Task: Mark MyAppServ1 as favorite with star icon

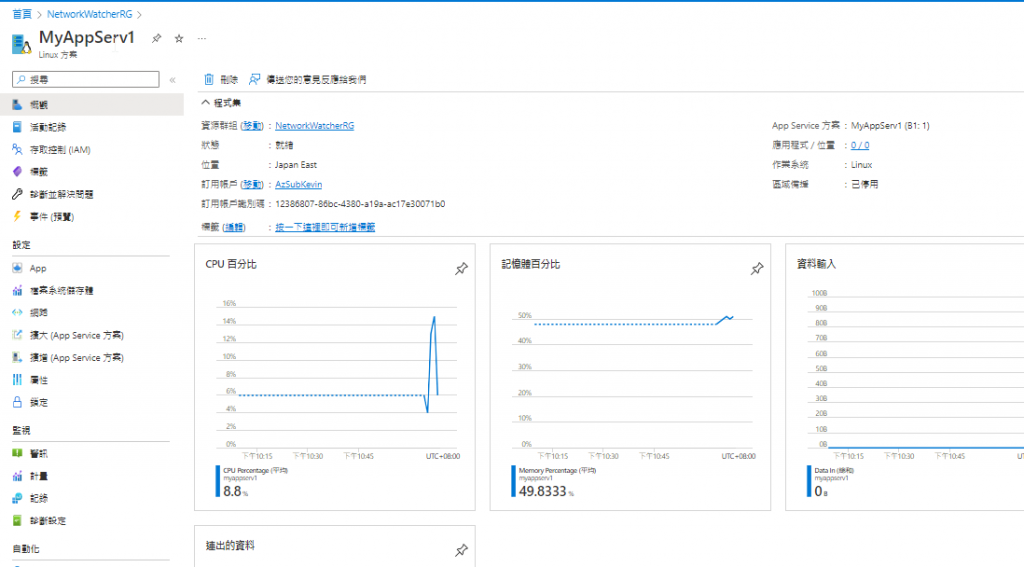Action: point(179,39)
